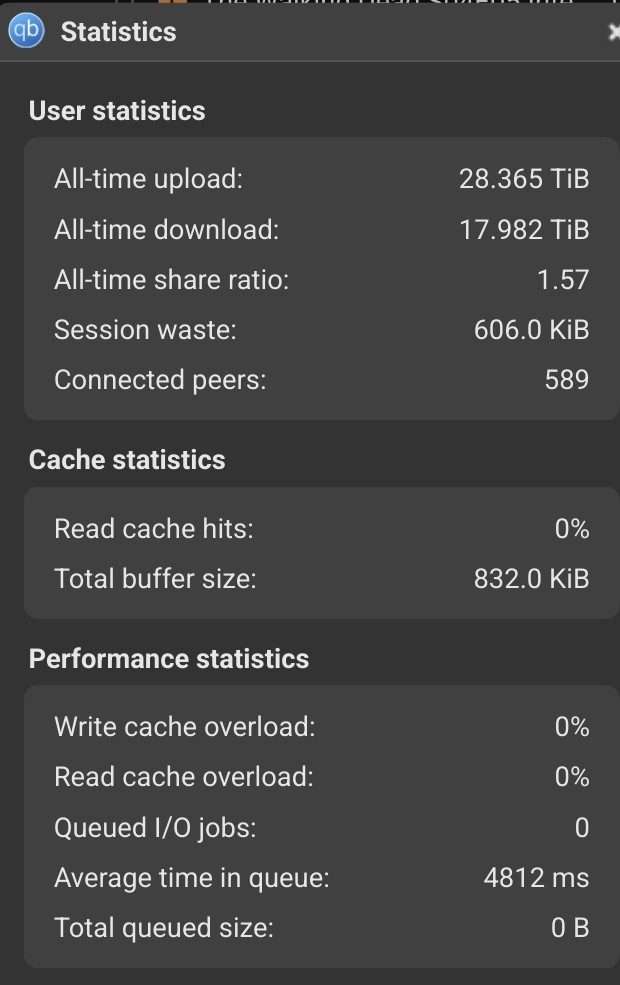Click the 17.982 TiB download value
Image resolution: width=620 pixels, height=985 pixels.
pyautogui.click(x=524, y=229)
